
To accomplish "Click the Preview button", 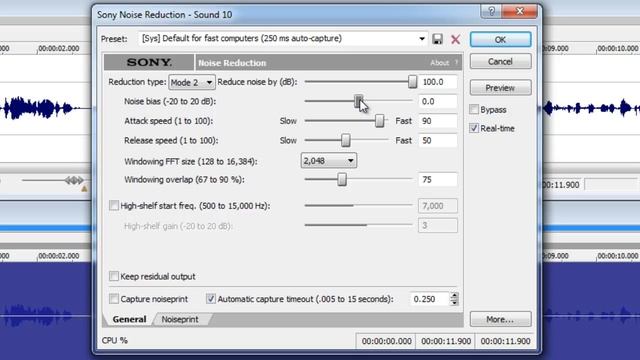I will click(x=500, y=88).
